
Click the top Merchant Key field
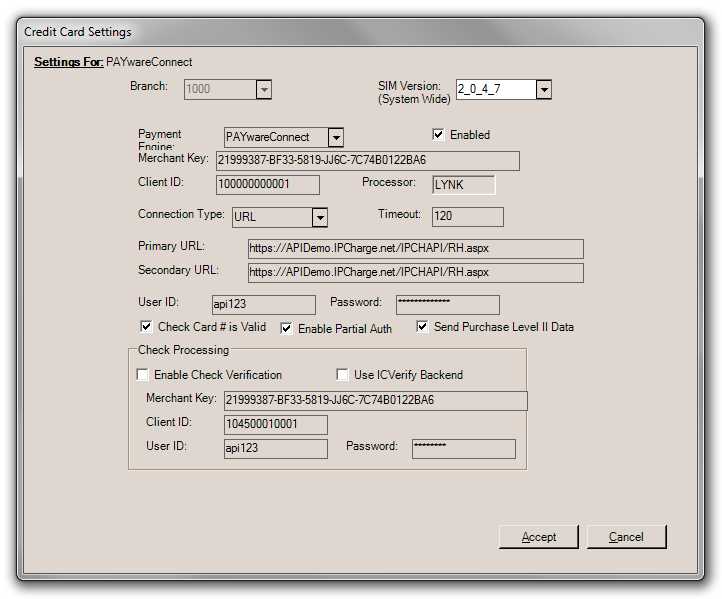[367, 161]
